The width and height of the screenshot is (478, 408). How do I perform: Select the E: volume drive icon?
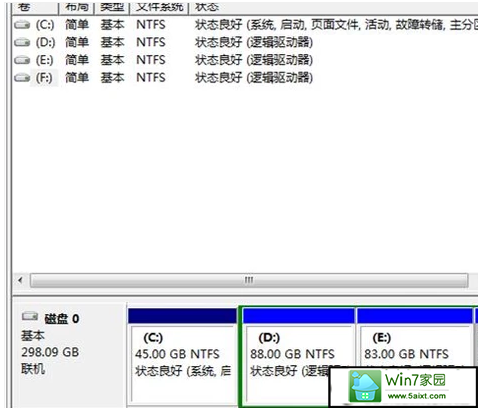pos(22,60)
